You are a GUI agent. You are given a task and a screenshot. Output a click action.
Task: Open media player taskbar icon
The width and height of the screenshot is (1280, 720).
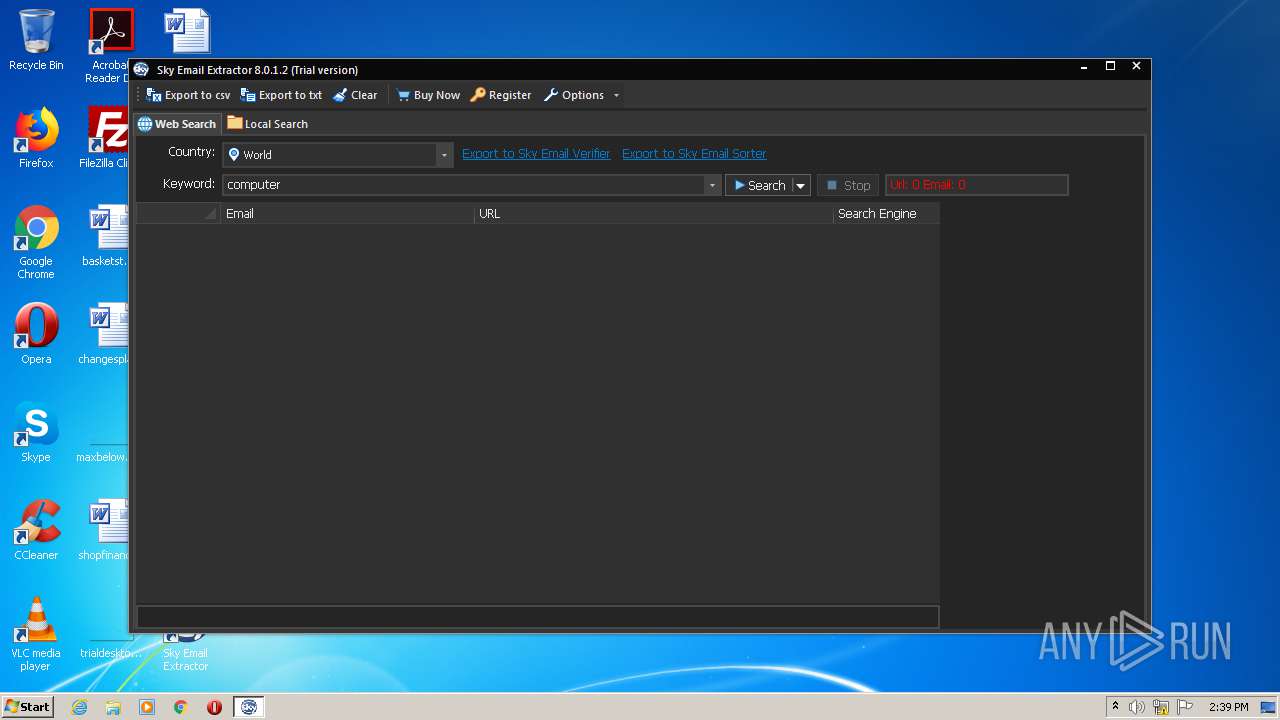tap(147, 707)
